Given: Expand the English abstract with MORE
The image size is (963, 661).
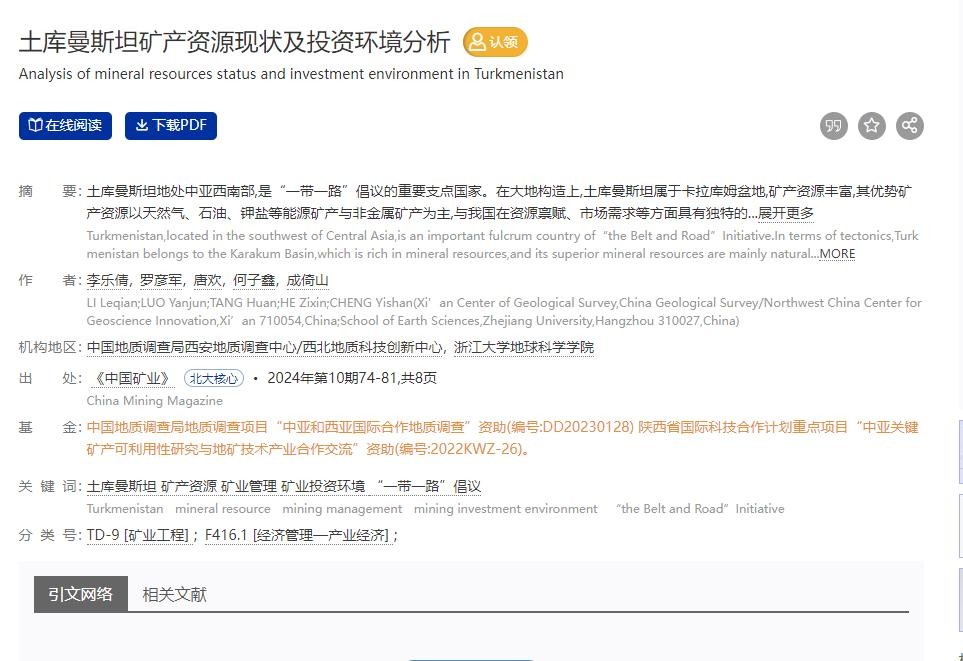Looking at the screenshot, I should (837, 254).
